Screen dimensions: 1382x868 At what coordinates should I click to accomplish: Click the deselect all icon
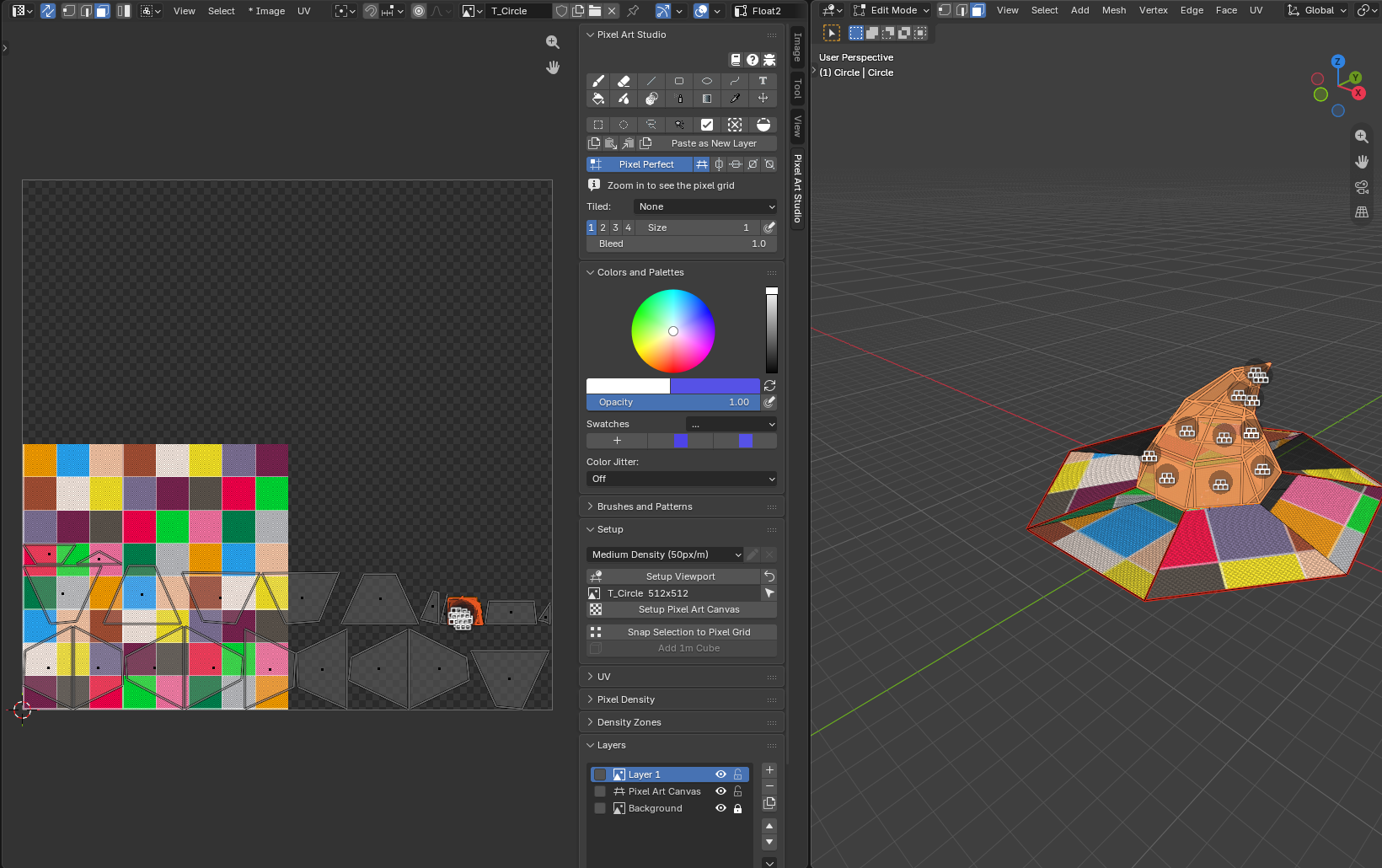coord(735,125)
